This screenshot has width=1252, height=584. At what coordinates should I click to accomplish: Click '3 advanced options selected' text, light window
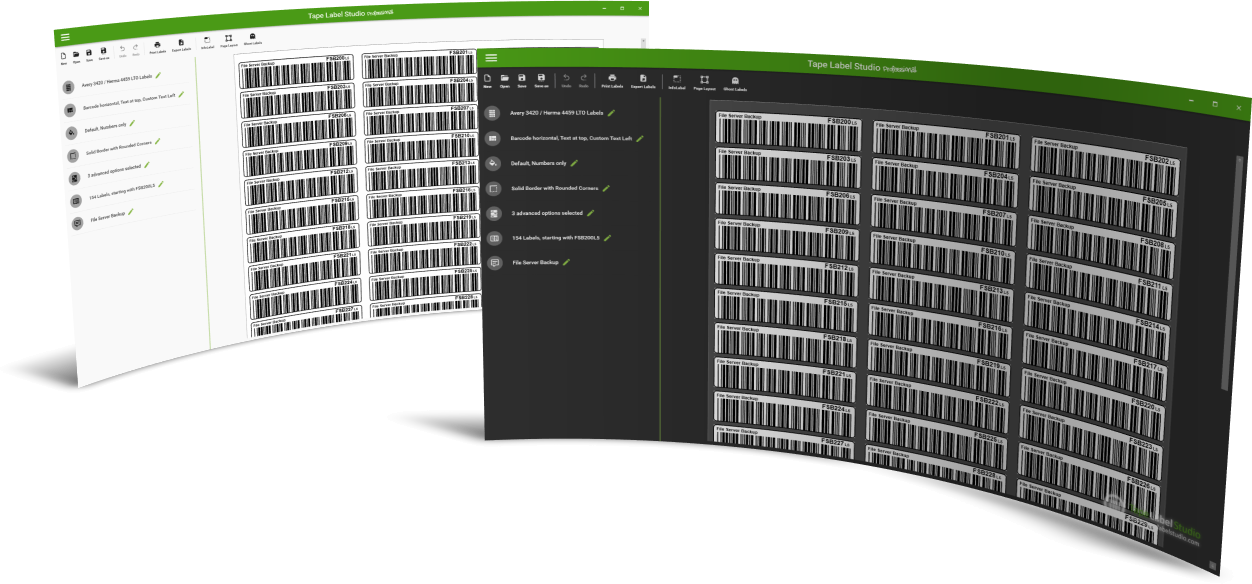point(114,171)
